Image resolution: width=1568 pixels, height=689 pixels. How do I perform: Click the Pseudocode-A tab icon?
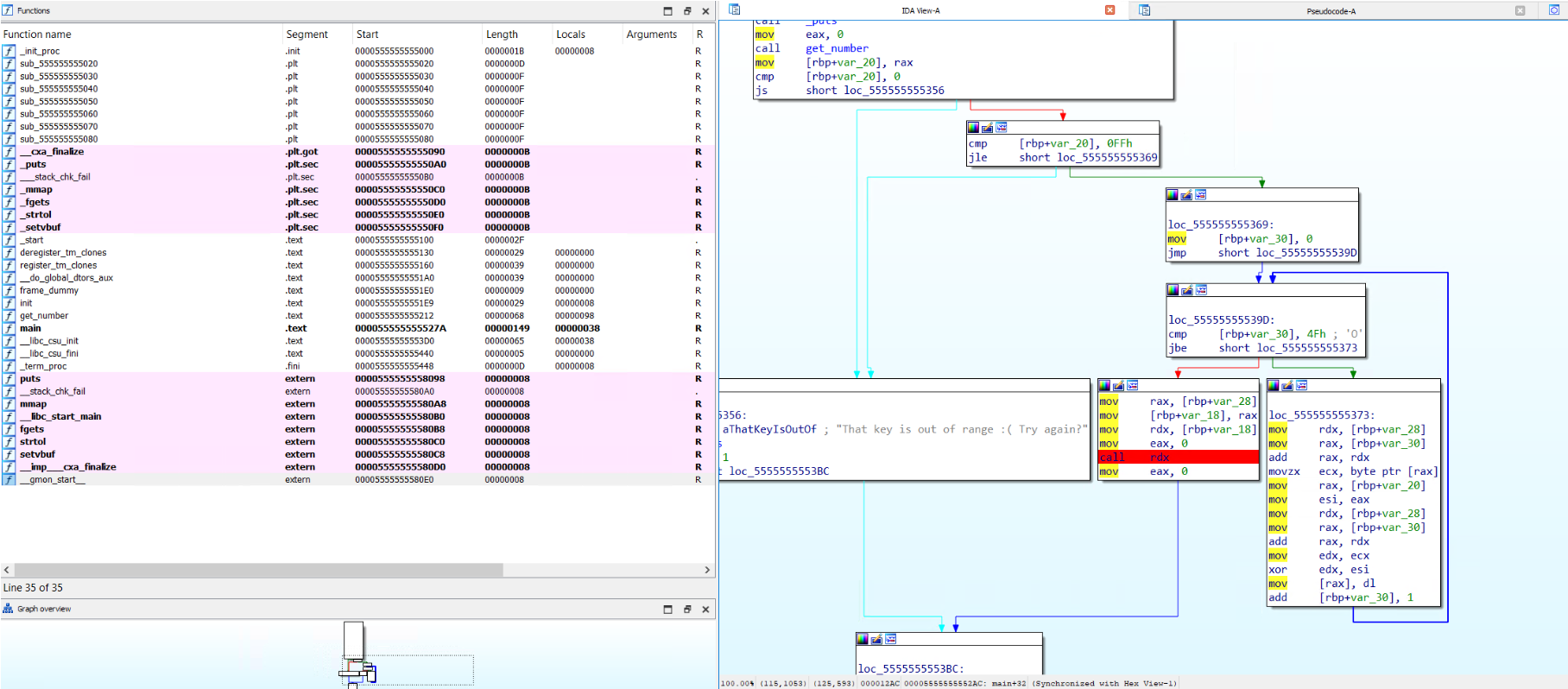1144,10
